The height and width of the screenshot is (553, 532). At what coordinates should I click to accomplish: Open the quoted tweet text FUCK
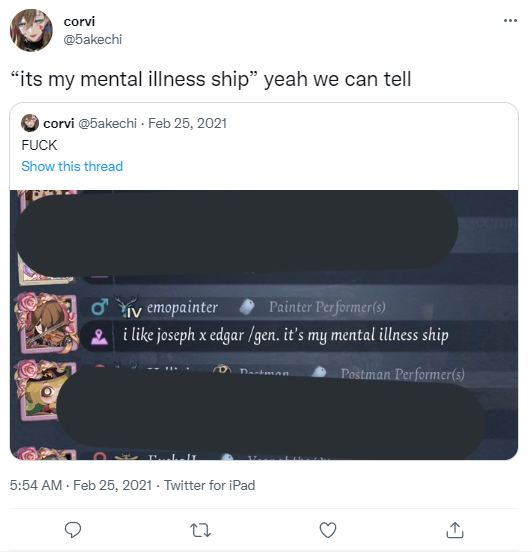coord(39,145)
